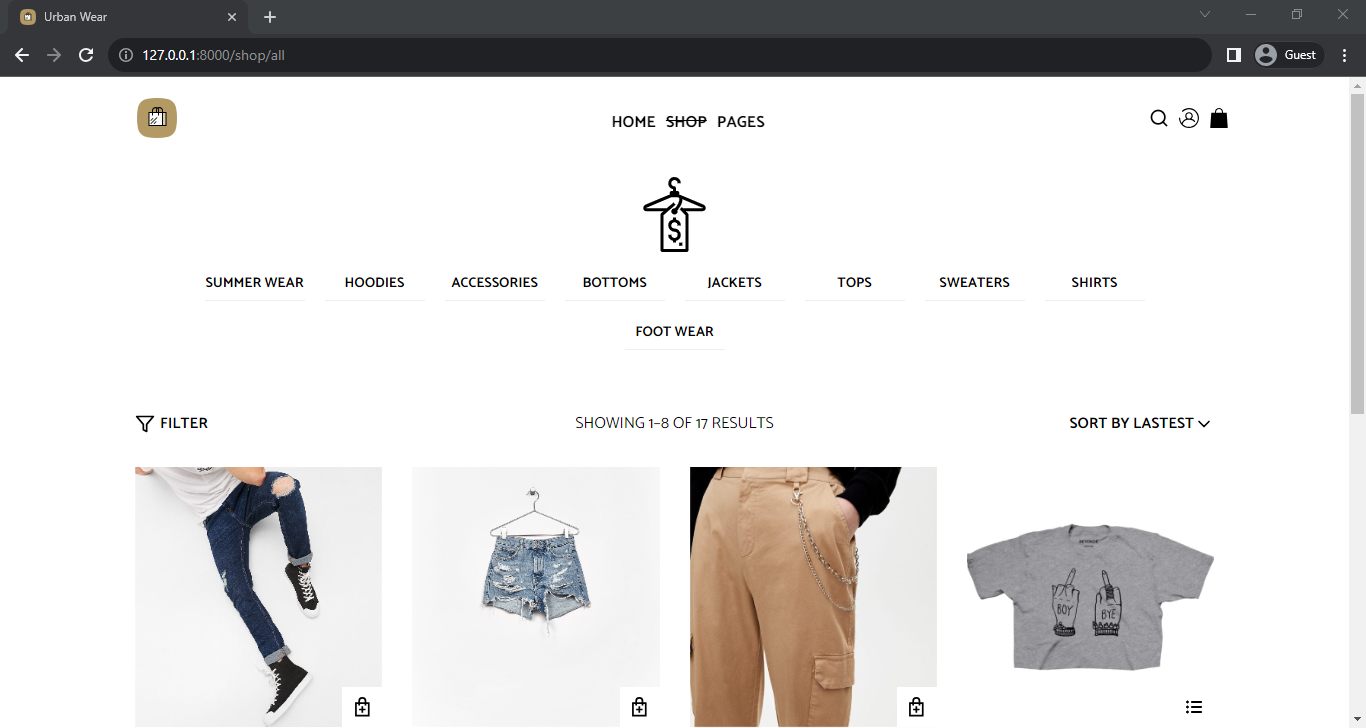Add the blue ripped jeans to cart
Viewport: 1366px width, 728px height.
coord(362,707)
